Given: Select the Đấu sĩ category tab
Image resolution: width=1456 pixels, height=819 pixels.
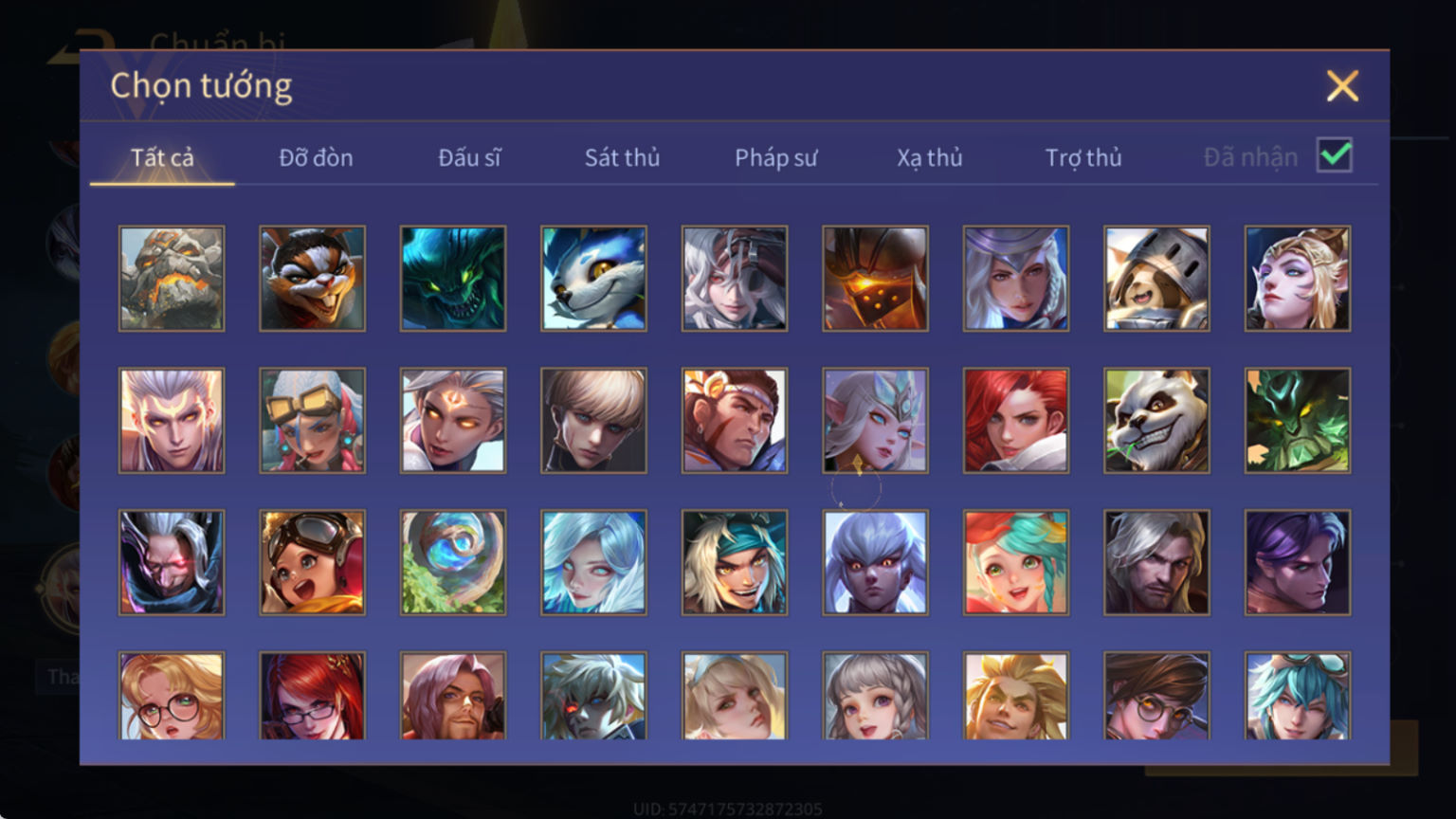Looking at the screenshot, I should [x=469, y=157].
